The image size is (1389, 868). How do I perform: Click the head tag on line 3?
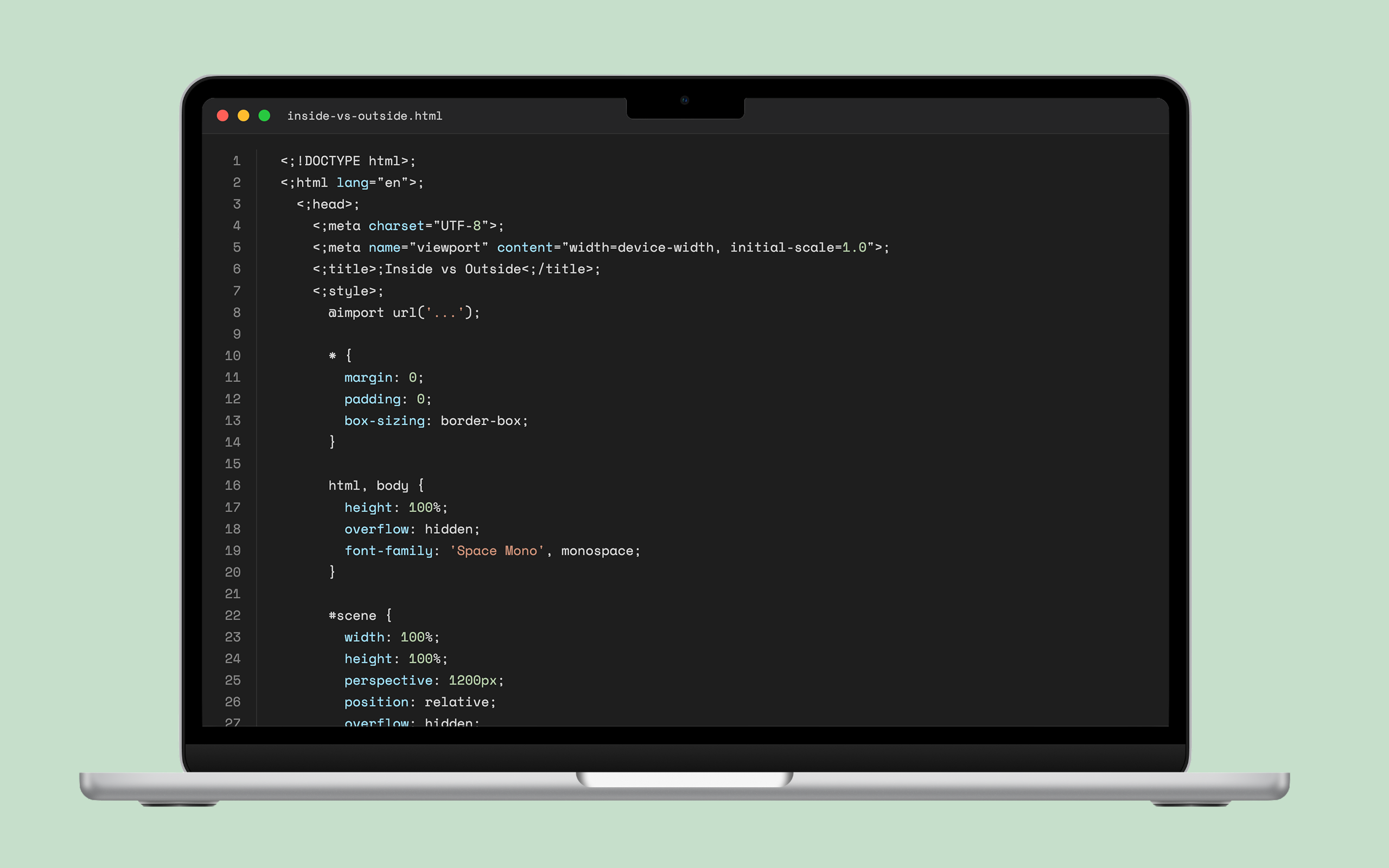click(328, 205)
